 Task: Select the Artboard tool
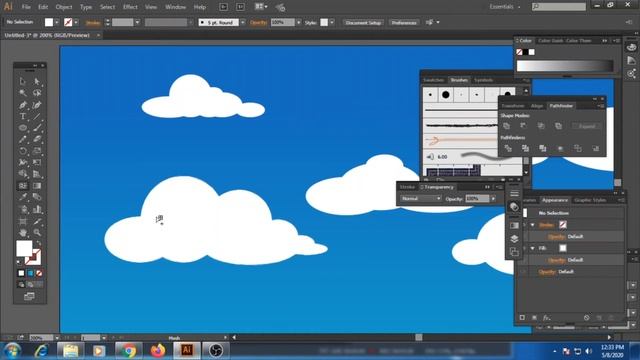pyautogui.click(x=22, y=221)
